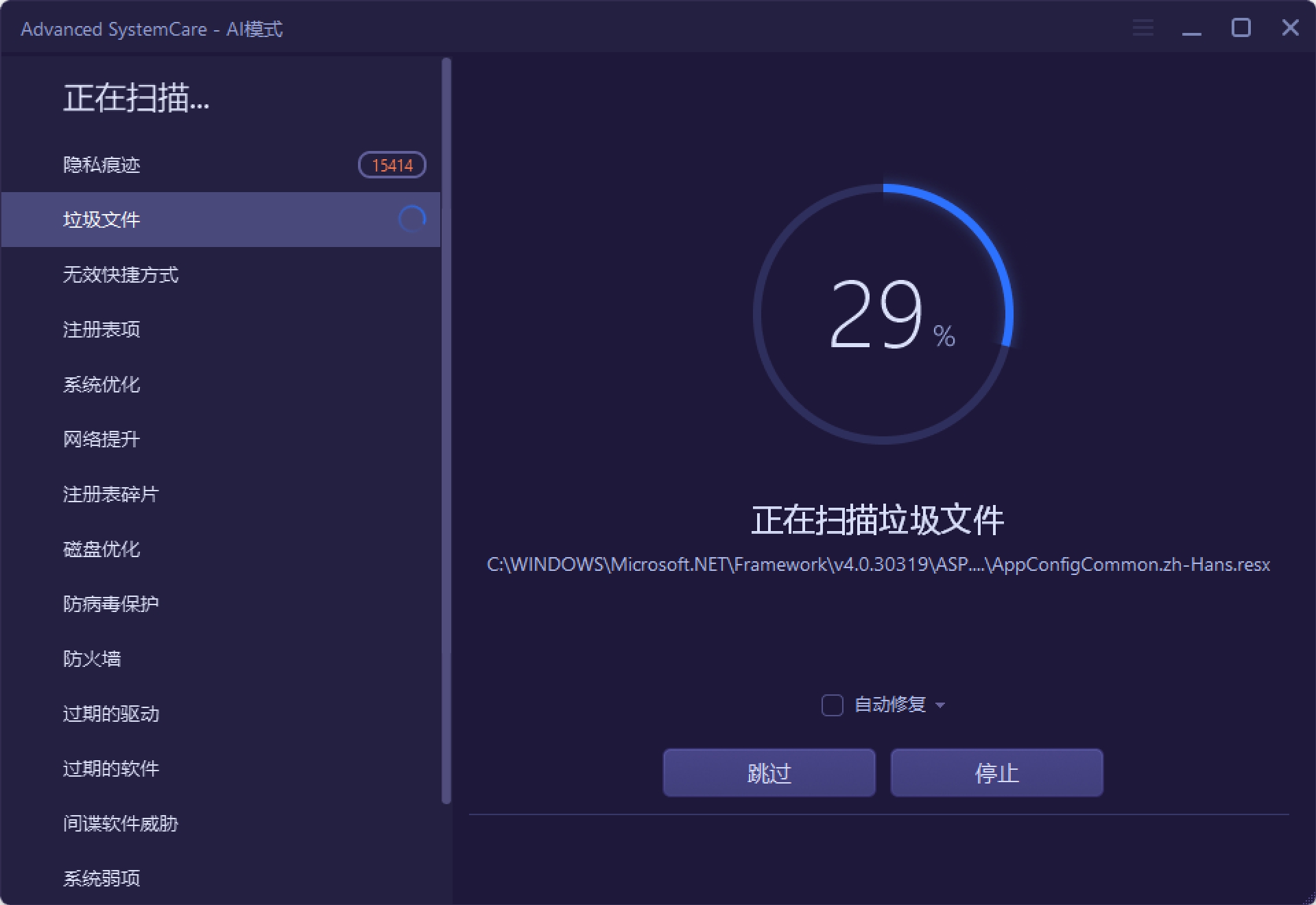Open the hamburger main menu
The image size is (1316, 905).
click(1141, 28)
